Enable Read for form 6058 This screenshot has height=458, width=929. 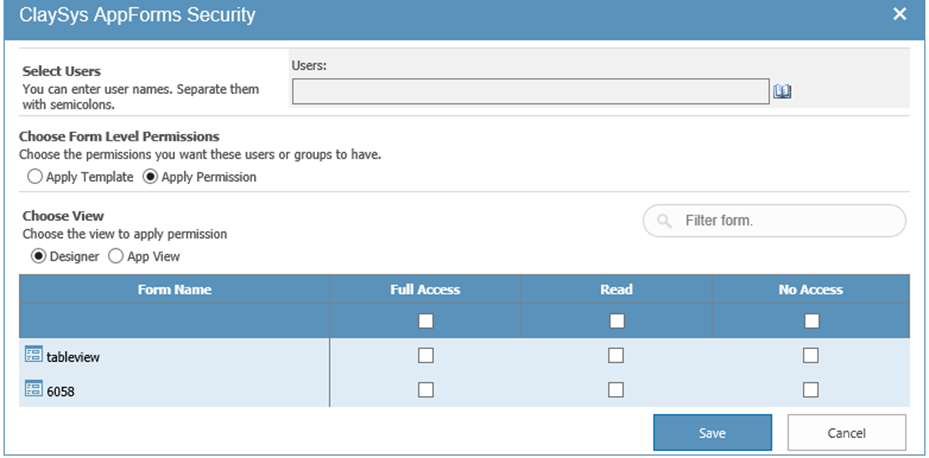click(616, 389)
